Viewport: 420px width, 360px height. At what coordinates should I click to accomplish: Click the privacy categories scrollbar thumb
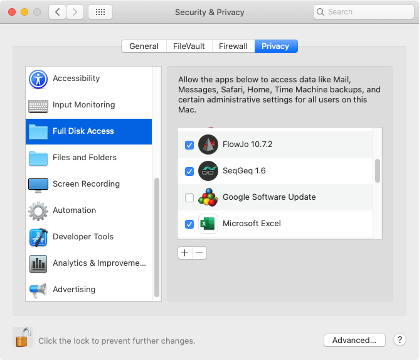click(156, 237)
